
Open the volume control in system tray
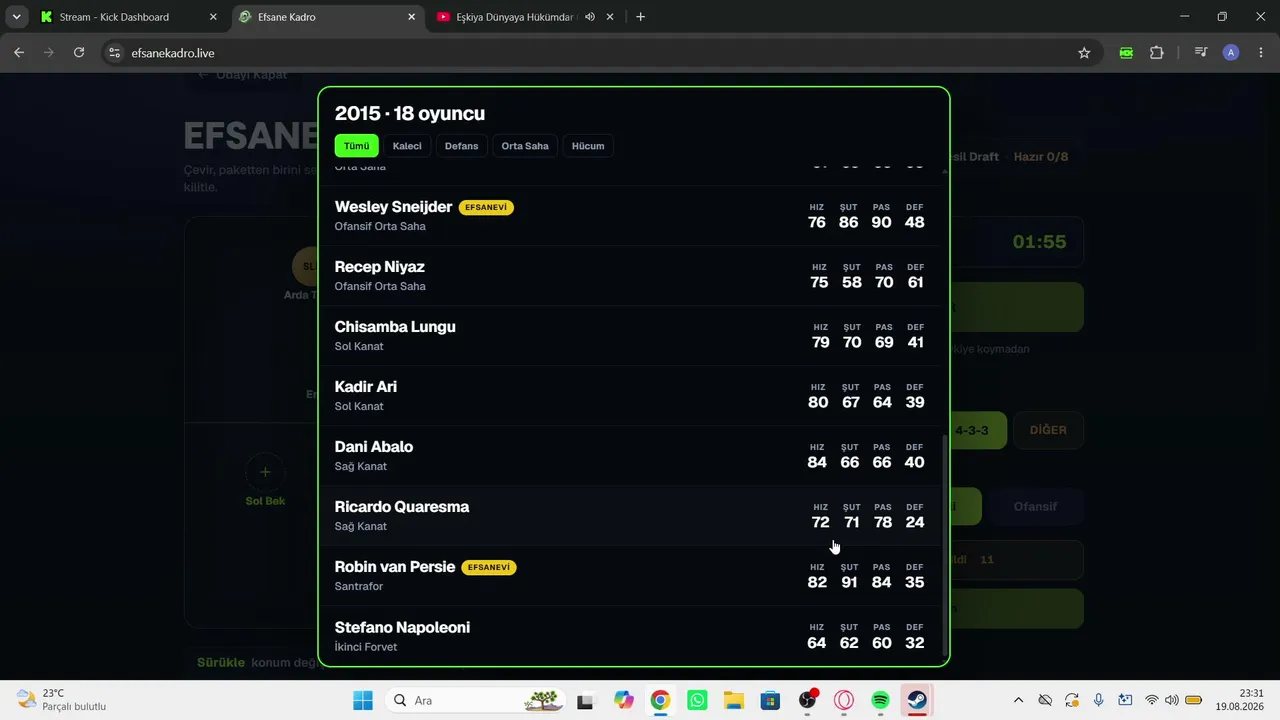click(x=1171, y=700)
